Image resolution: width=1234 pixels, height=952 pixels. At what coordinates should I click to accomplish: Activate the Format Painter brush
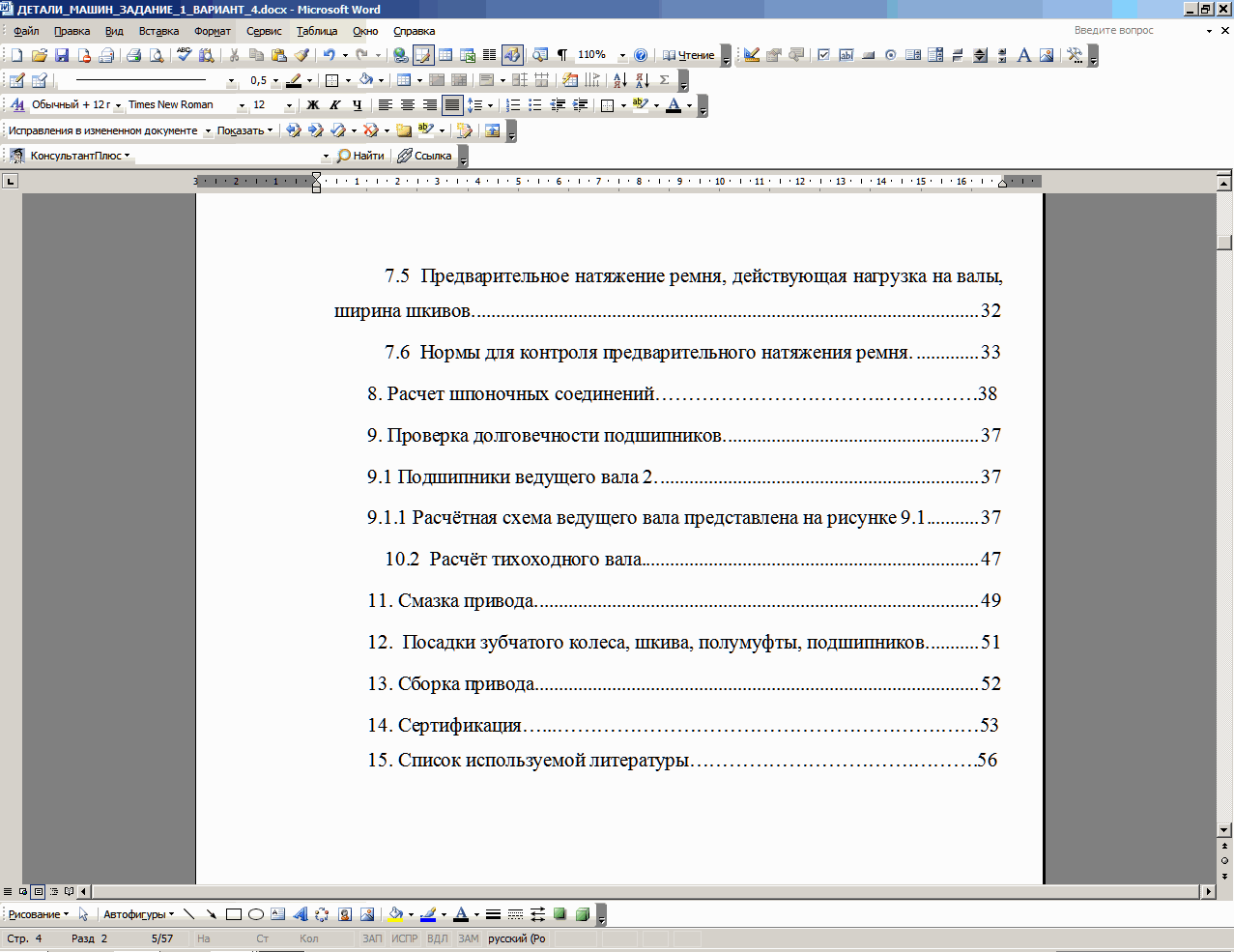pos(301,55)
